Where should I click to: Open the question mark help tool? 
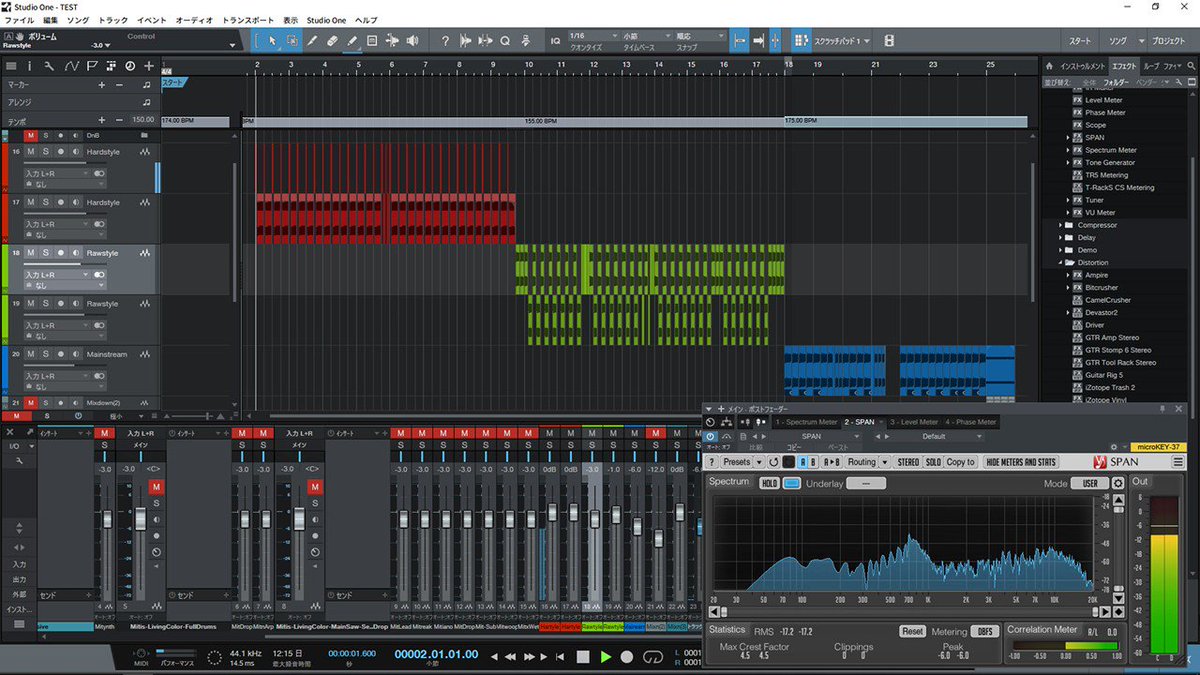[445, 41]
